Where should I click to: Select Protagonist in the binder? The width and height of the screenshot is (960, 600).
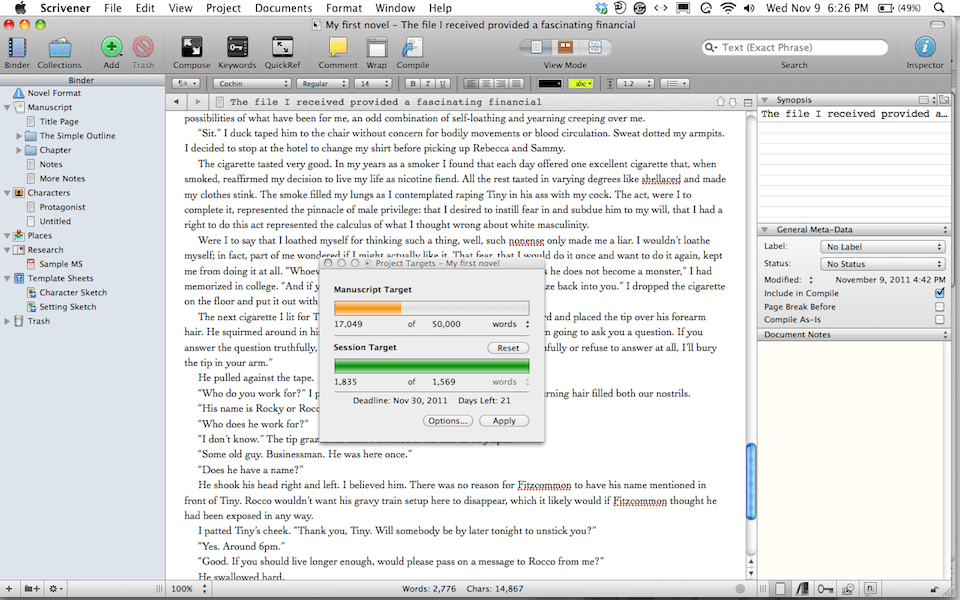coord(62,207)
